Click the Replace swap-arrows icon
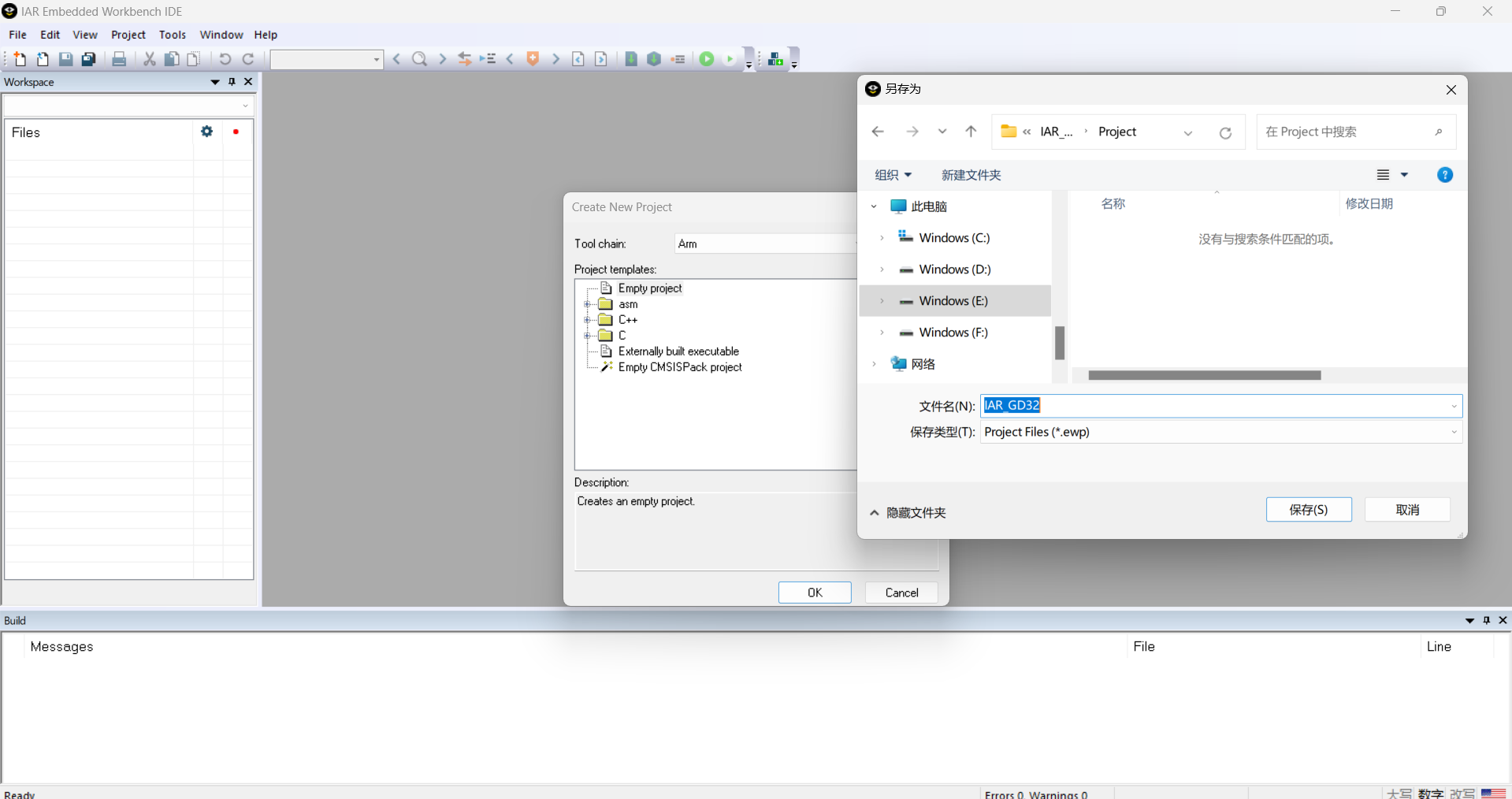 coord(465,59)
